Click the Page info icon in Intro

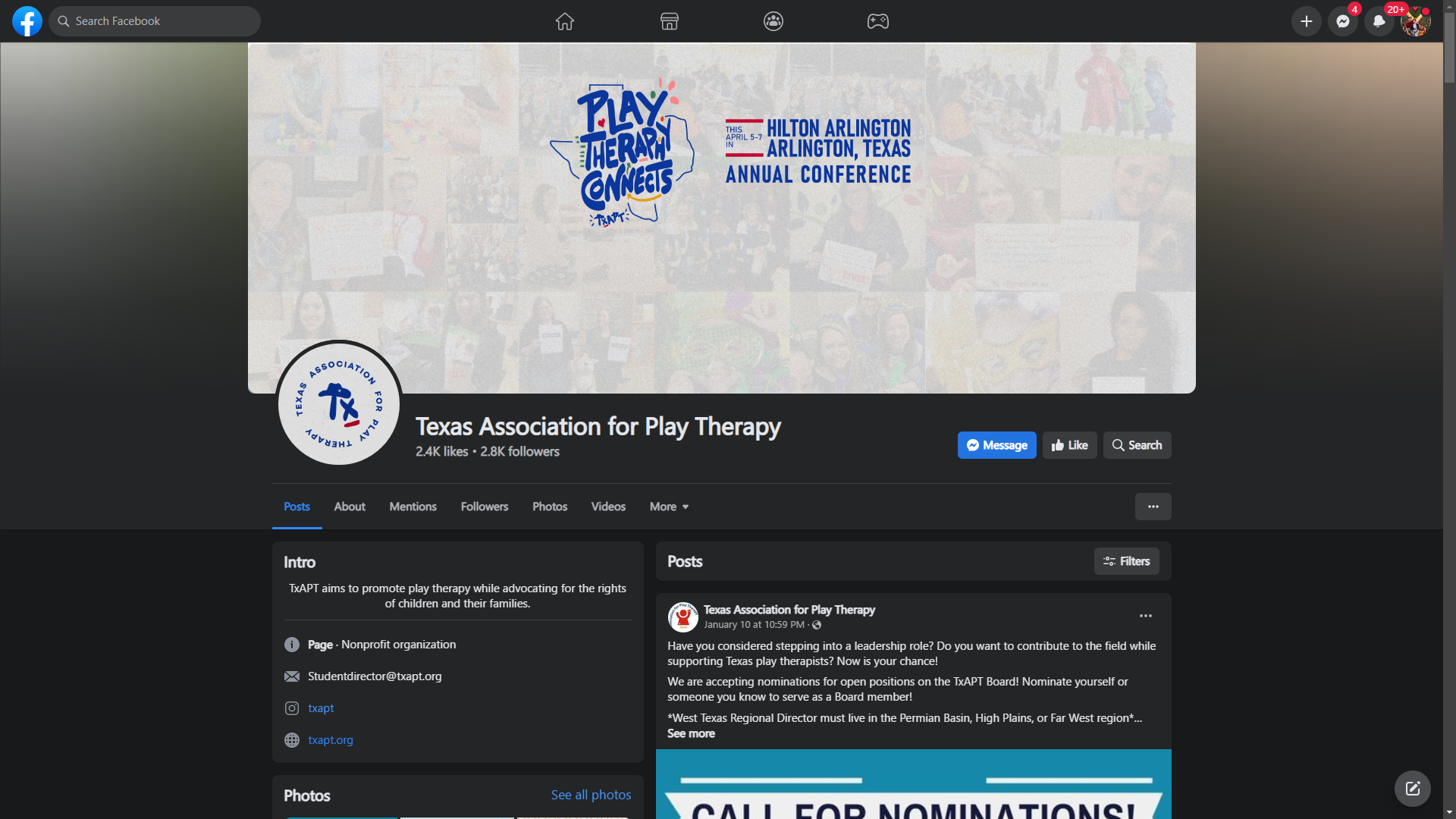point(292,645)
